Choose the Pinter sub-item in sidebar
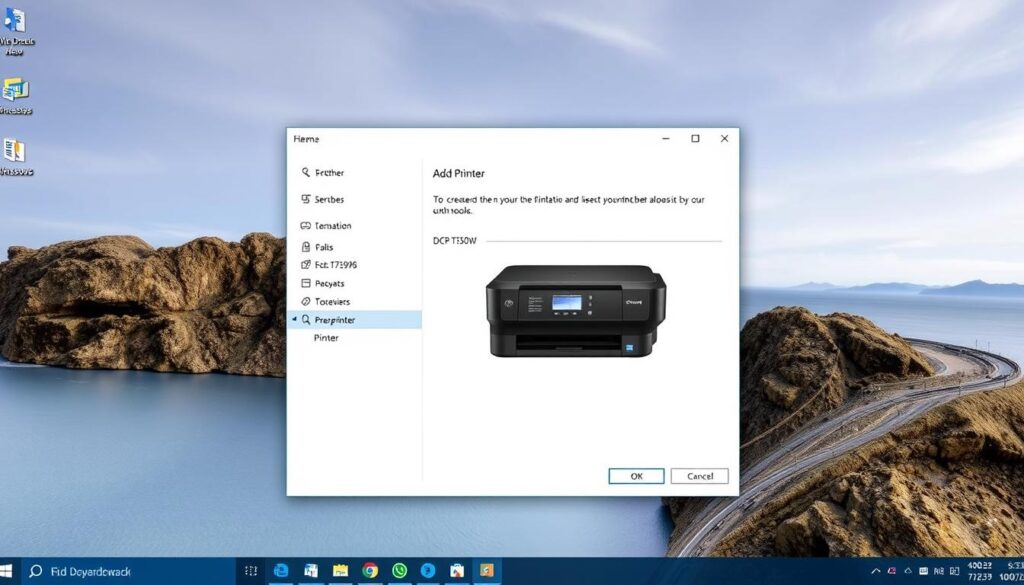The width and height of the screenshot is (1024, 585). [326, 338]
